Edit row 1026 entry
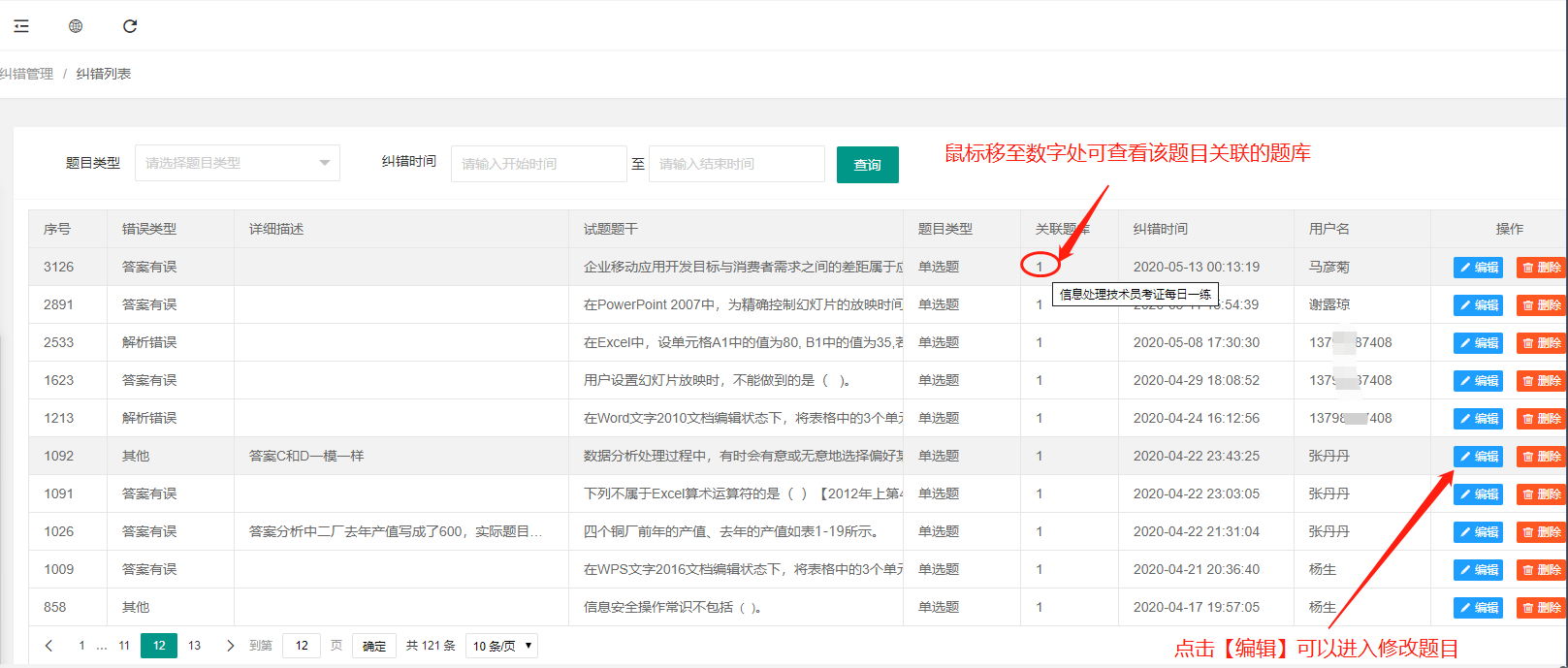The image size is (1568, 668). point(1478,532)
